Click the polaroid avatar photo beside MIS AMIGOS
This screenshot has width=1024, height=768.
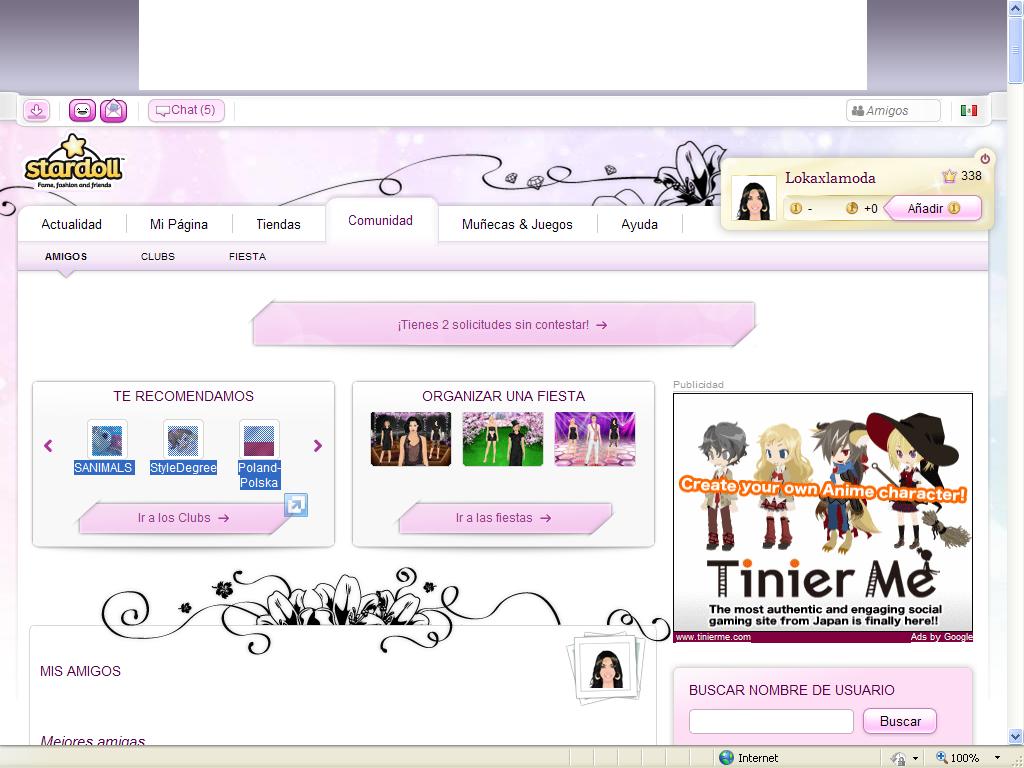606,669
